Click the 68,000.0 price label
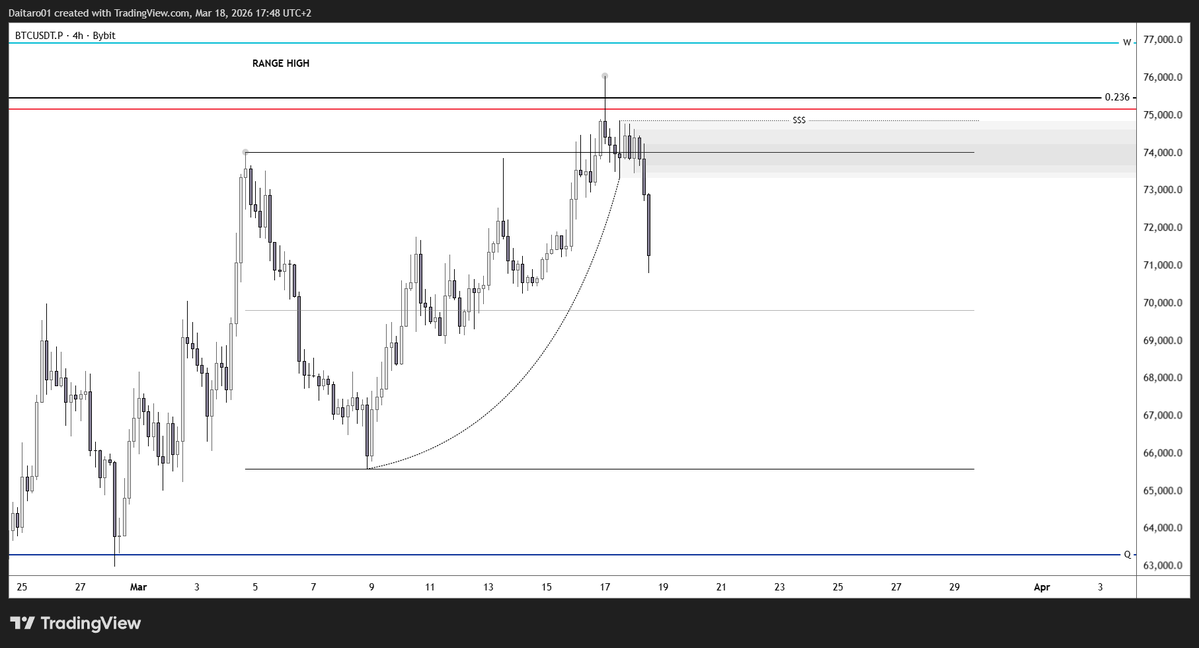 pos(1162,378)
